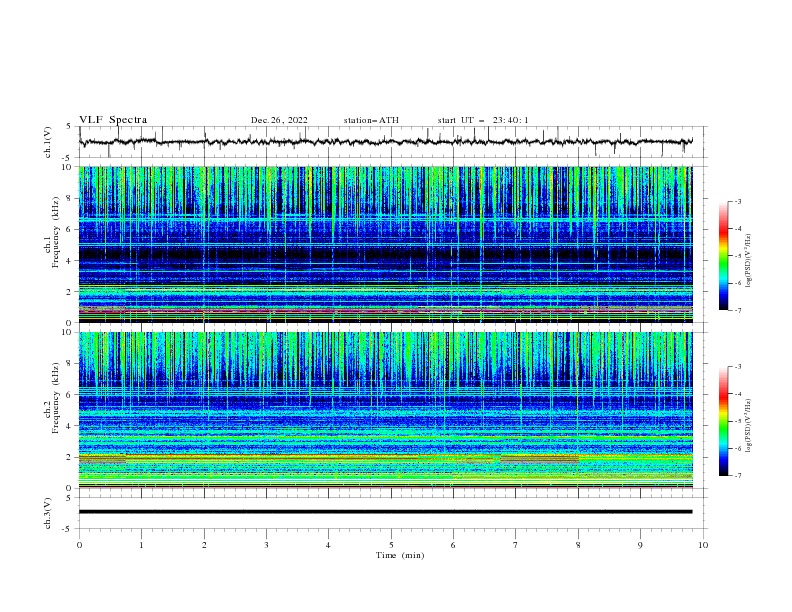Click the ch.1 voltage waveform trace

(x=386, y=142)
